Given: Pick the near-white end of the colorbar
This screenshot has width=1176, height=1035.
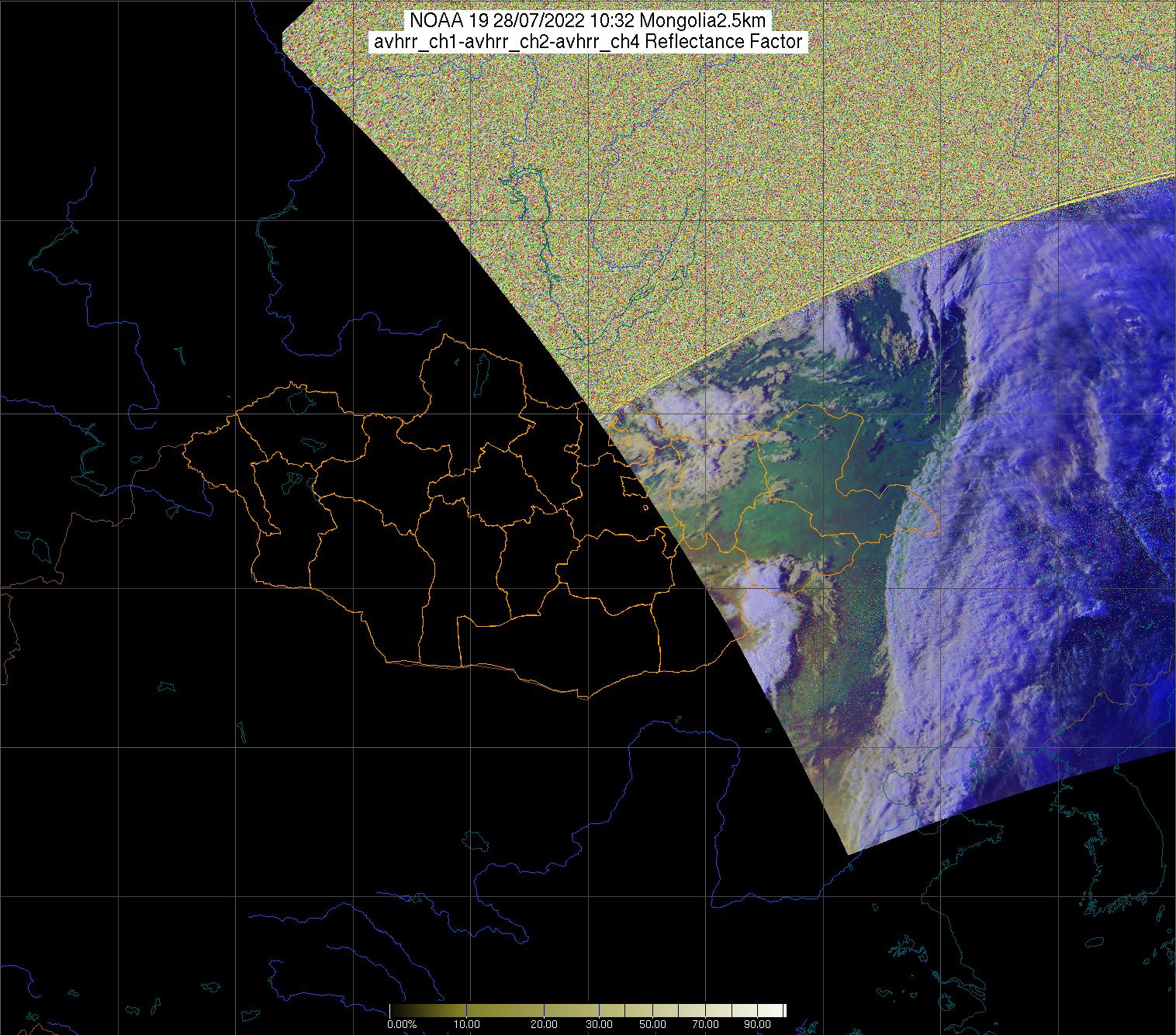Looking at the screenshot, I should [x=780, y=1010].
